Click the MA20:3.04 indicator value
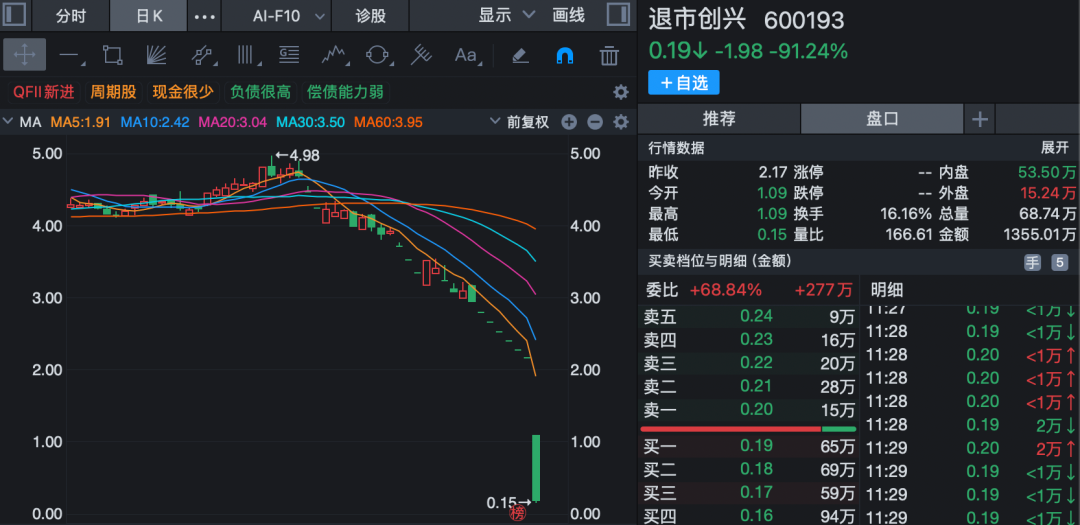Image resolution: width=1080 pixels, height=525 pixels. pyautogui.click(x=233, y=123)
